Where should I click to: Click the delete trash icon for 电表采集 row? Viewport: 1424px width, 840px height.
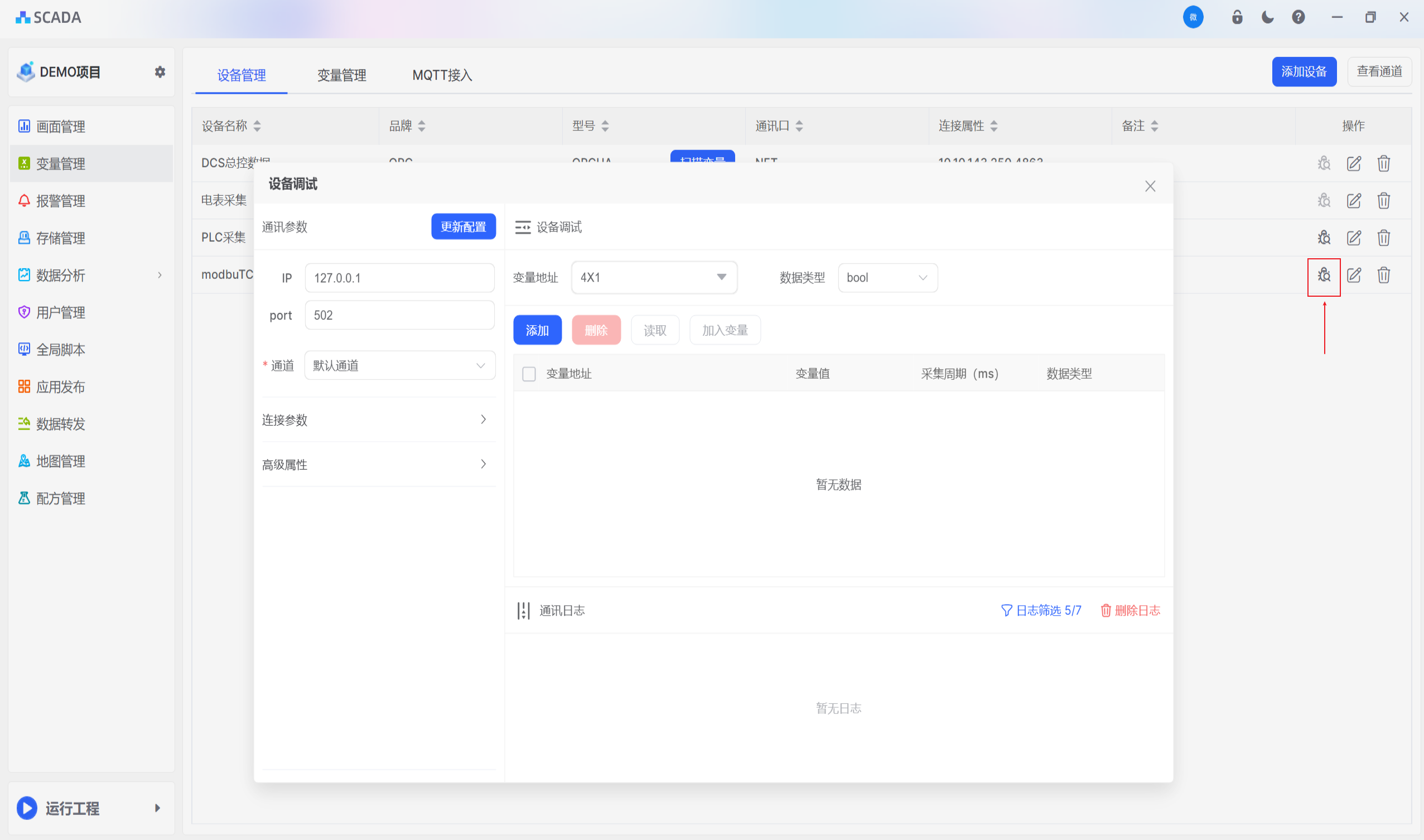(1383, 200)
